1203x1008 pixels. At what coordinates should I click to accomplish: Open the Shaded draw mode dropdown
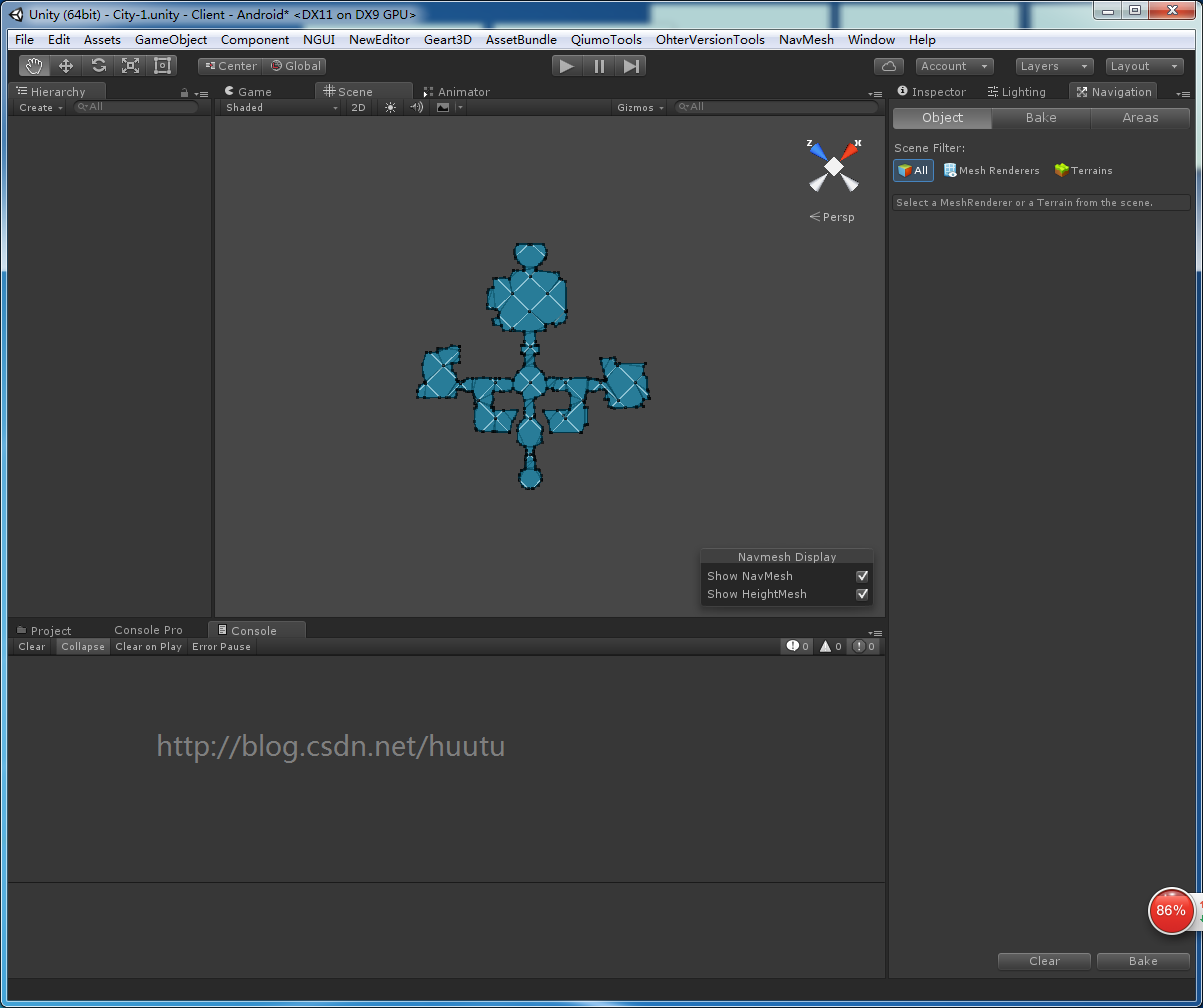tap(280, 107)
